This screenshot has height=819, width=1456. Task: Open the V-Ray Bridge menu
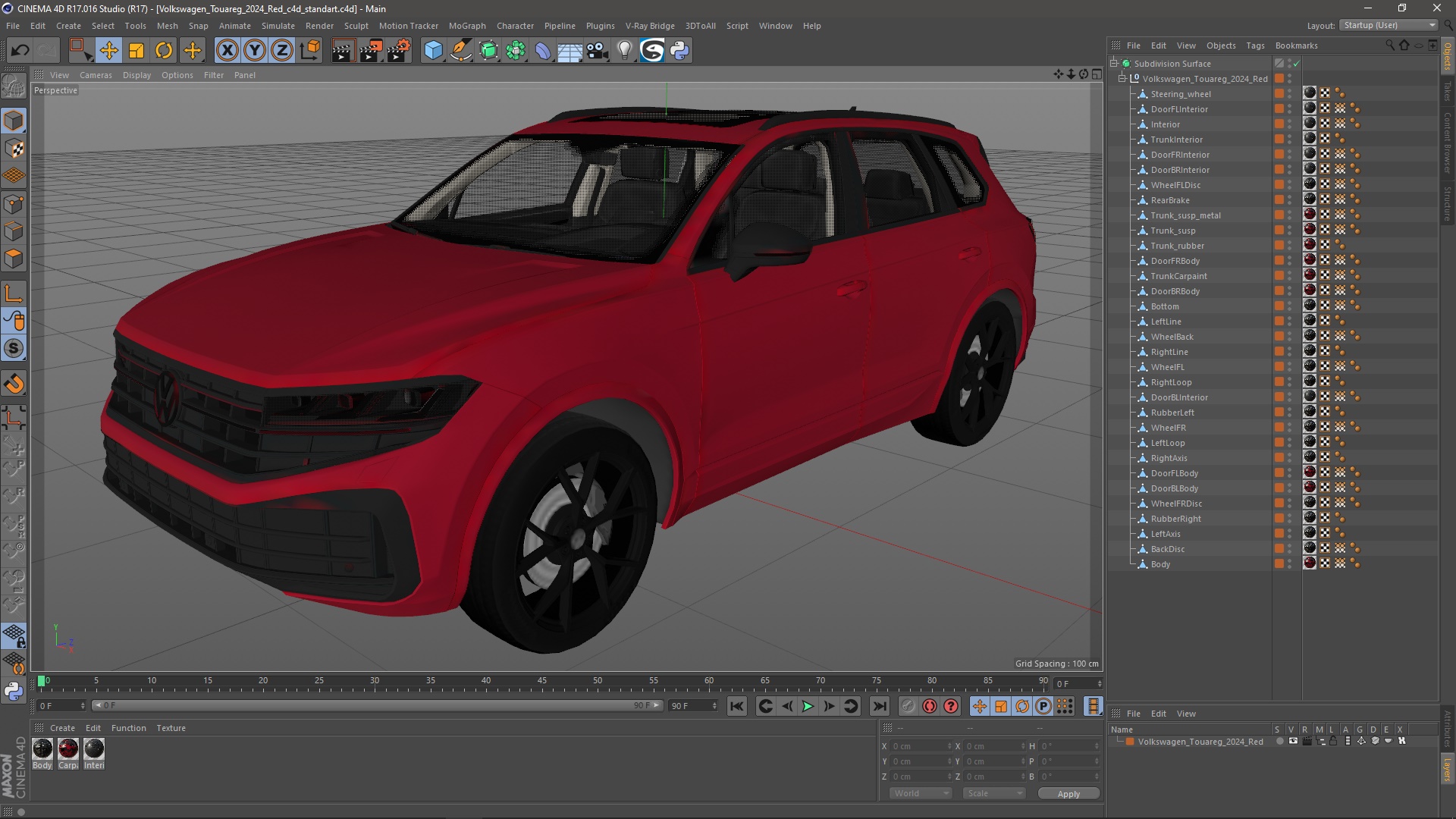650,26
